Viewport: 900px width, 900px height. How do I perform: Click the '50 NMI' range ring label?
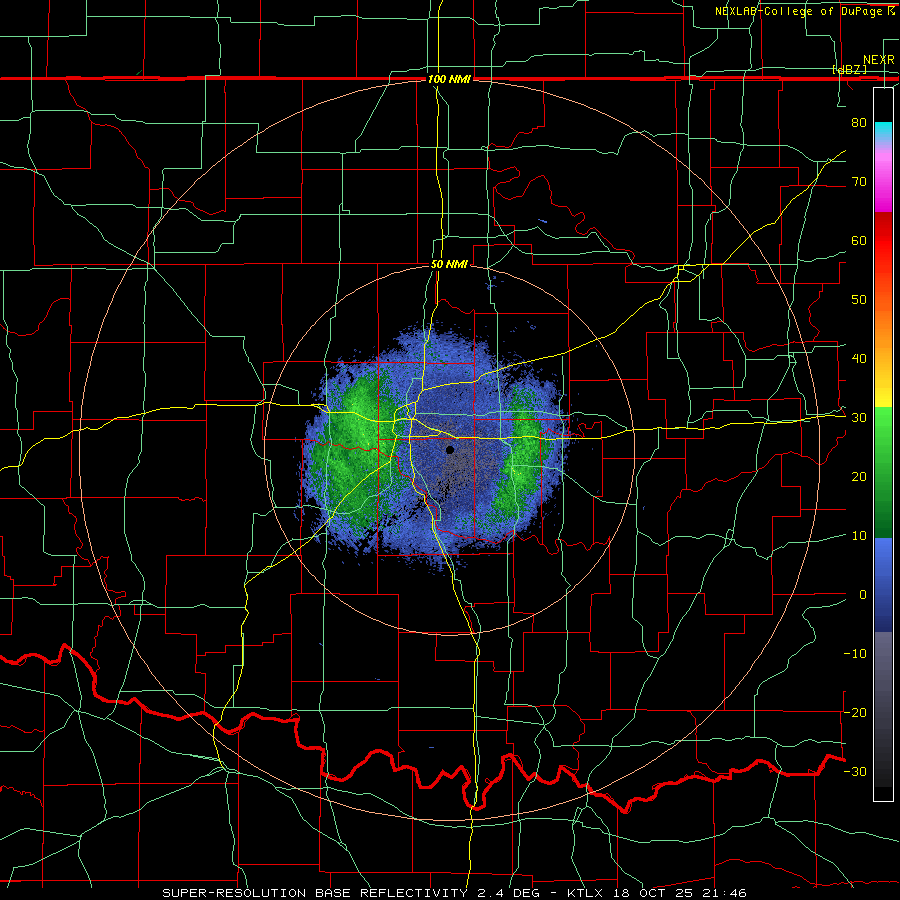tap(449, 265)
